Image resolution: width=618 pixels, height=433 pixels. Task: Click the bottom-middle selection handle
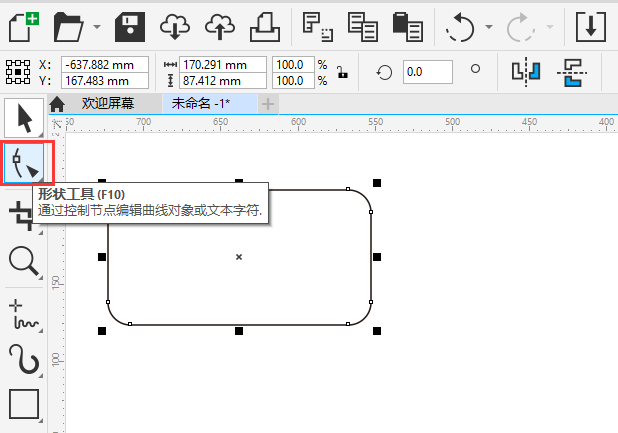point(239,331)
